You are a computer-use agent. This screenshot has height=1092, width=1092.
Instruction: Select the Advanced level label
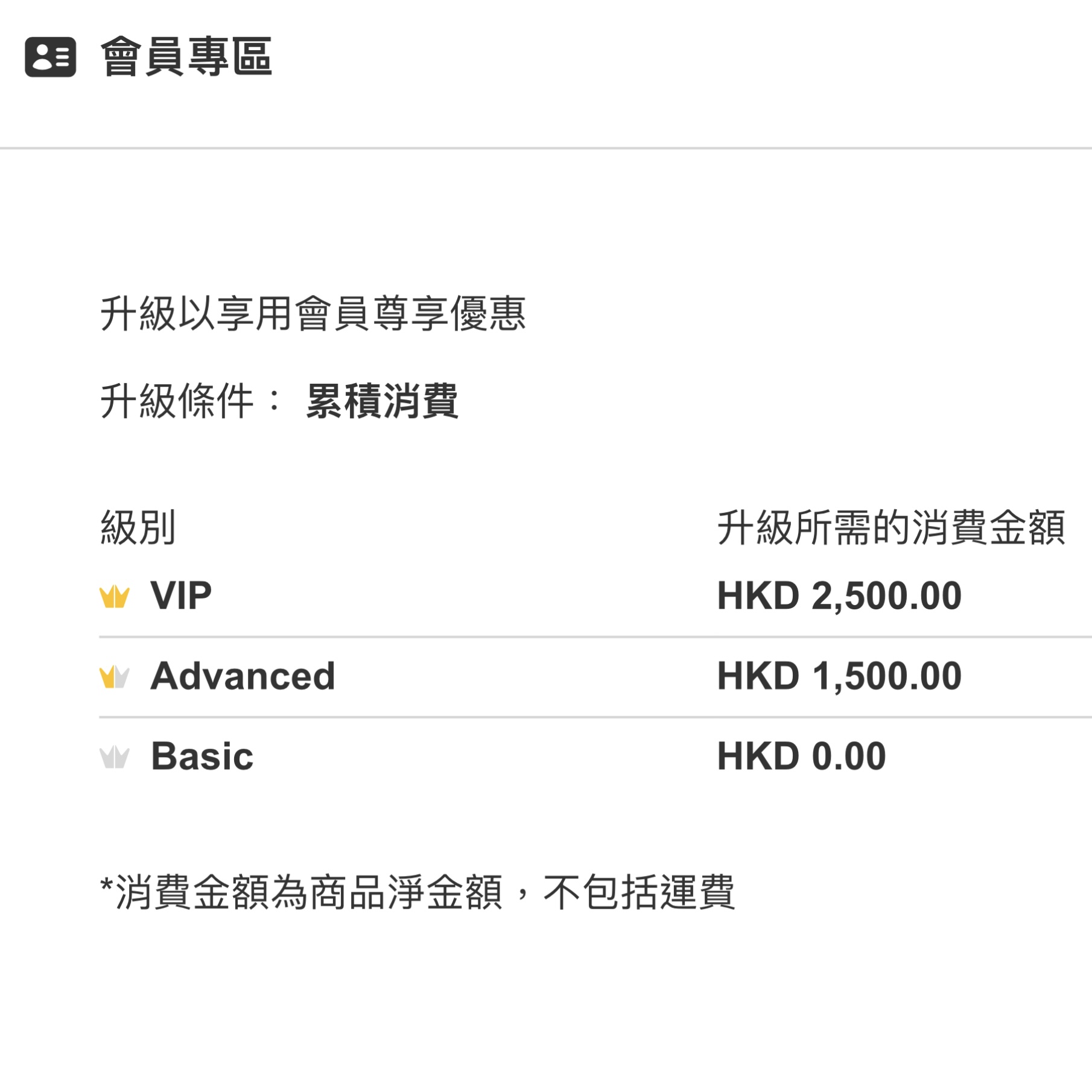click(x=243, y=676)
